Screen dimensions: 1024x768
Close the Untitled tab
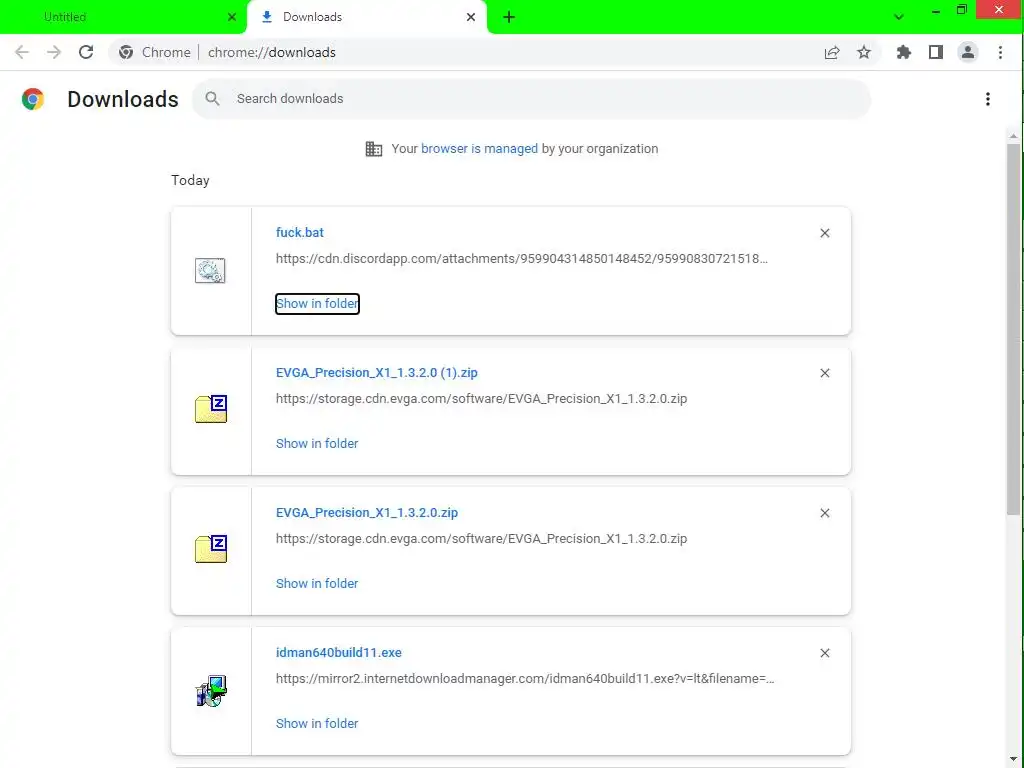232,17
